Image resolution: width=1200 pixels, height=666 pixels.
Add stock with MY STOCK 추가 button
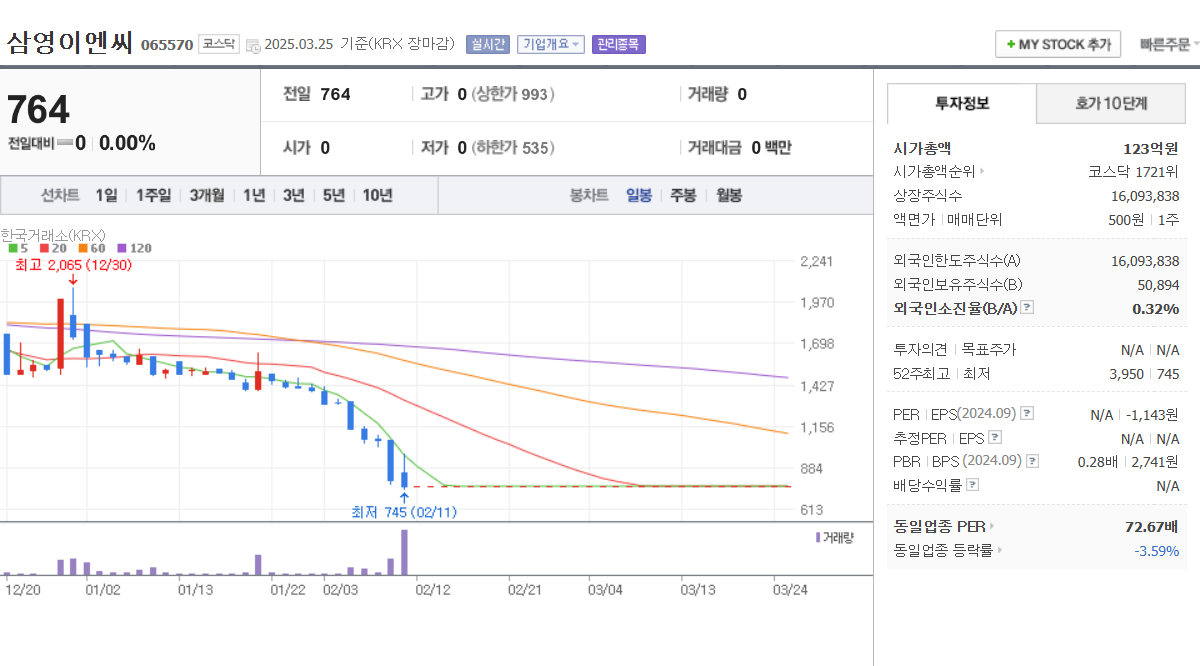click(1058, 45)
